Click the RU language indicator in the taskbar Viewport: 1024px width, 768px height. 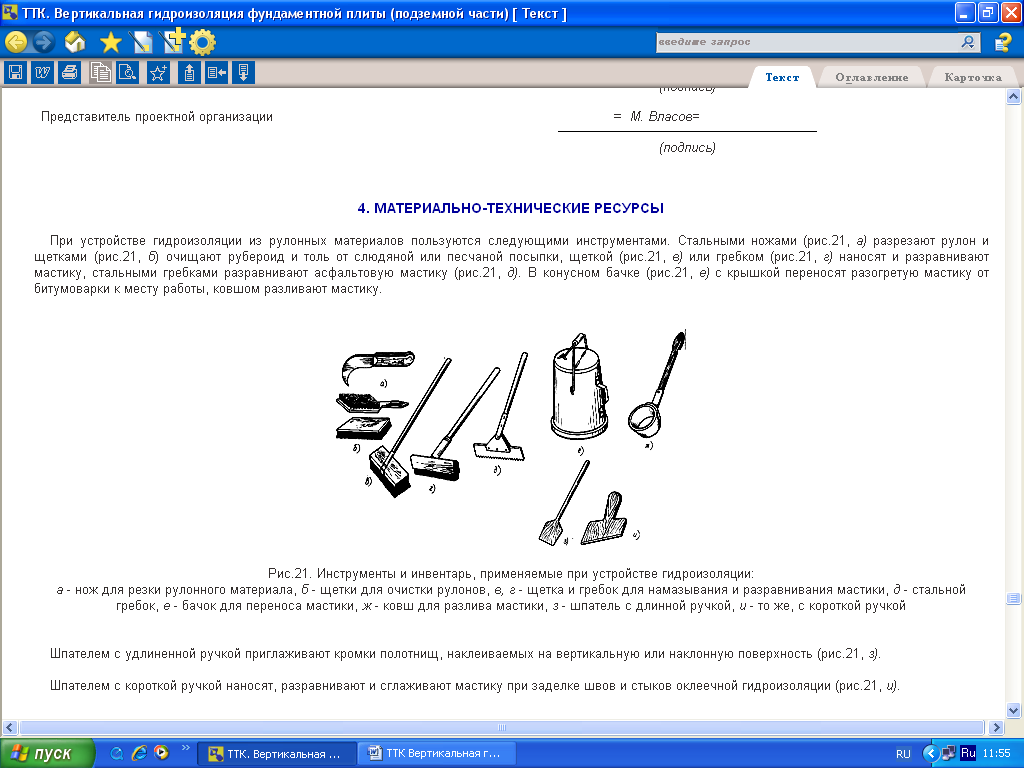click(903, 754)
